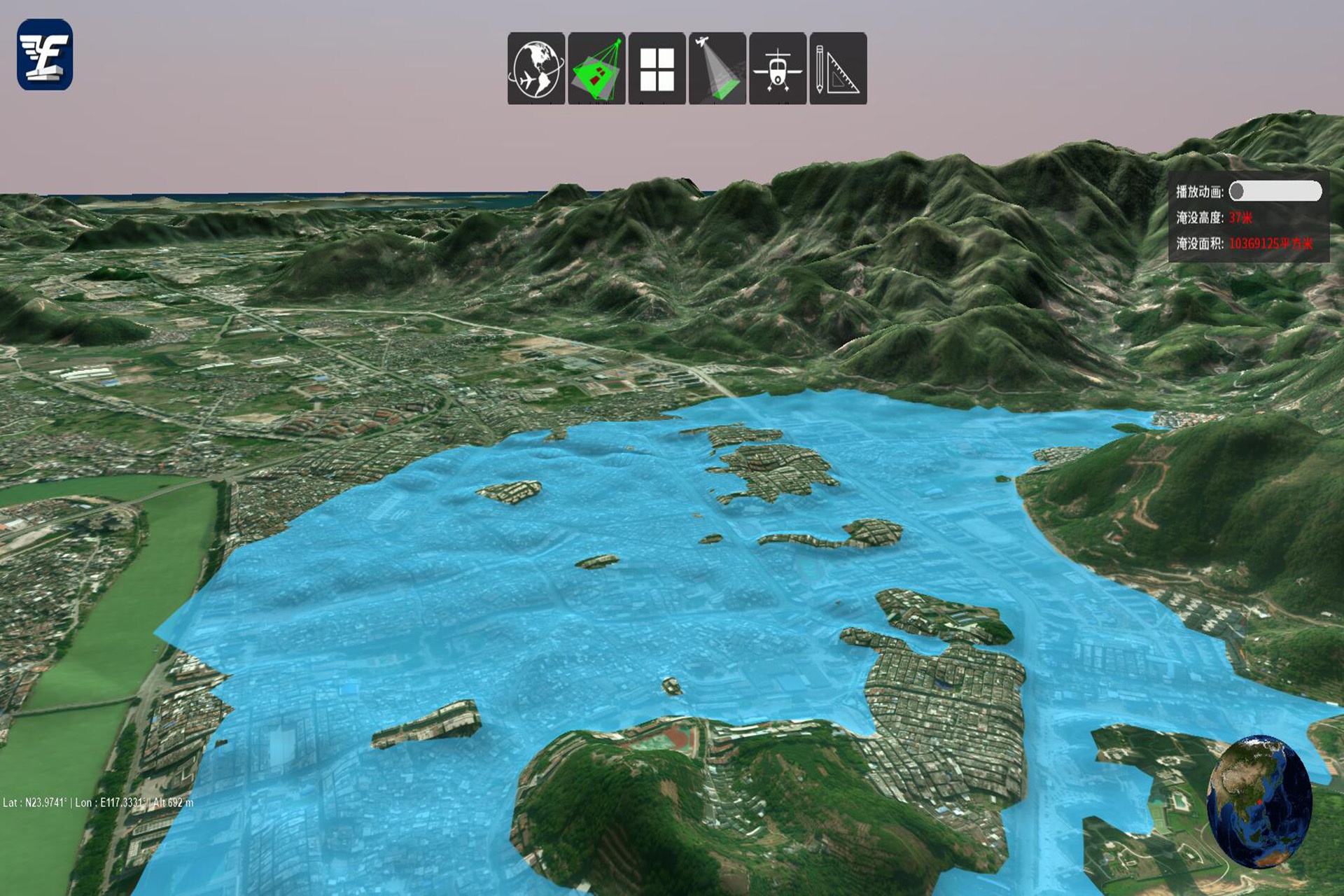Click the 淹没面积 label
Screen dimensions: 1344x896
pos(1199,244)
